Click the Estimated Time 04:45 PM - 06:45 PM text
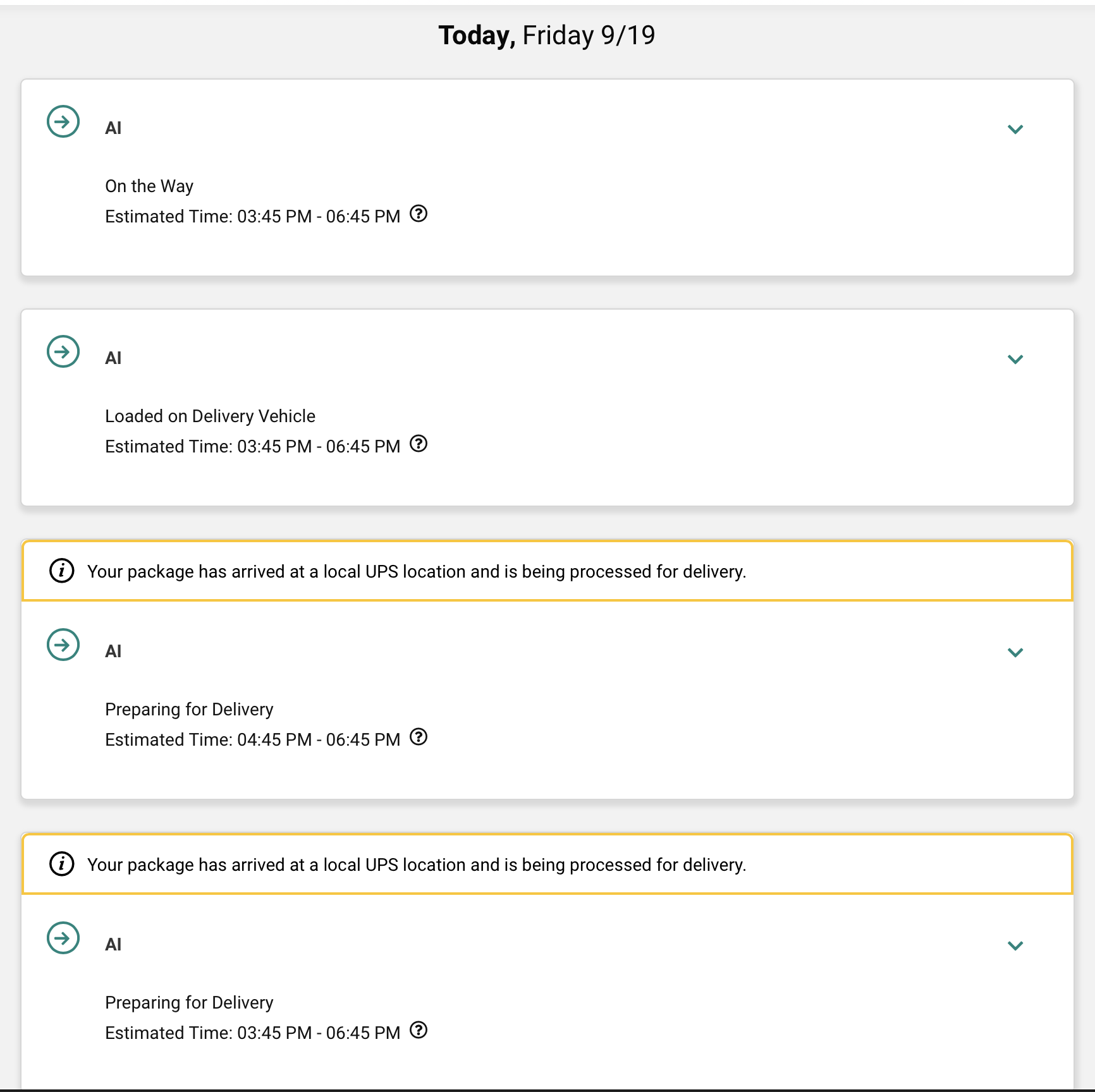1095x1092 pixels. tap(252, 740)
